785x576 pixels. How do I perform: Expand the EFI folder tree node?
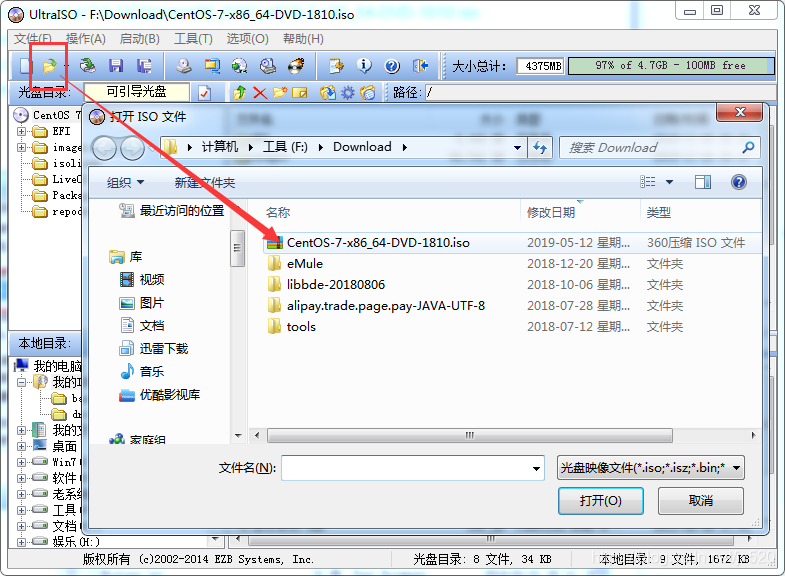(22, 132)
